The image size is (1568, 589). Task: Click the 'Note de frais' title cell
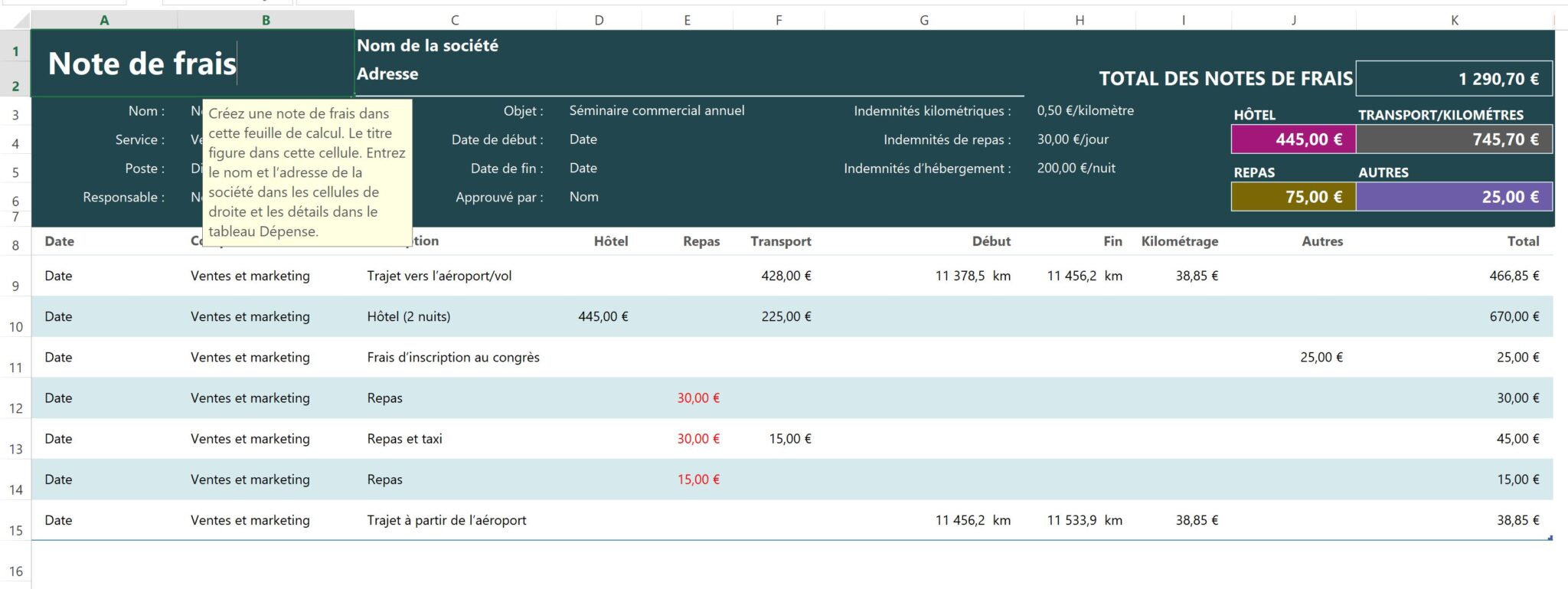(142, 64)
